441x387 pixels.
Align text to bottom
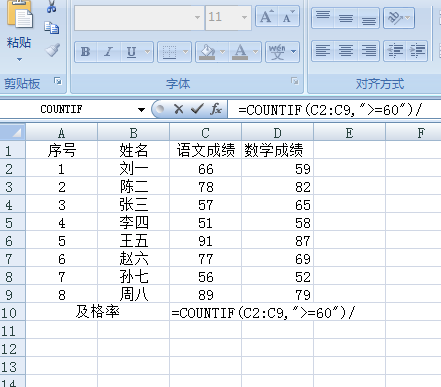[x=368, y=17]
